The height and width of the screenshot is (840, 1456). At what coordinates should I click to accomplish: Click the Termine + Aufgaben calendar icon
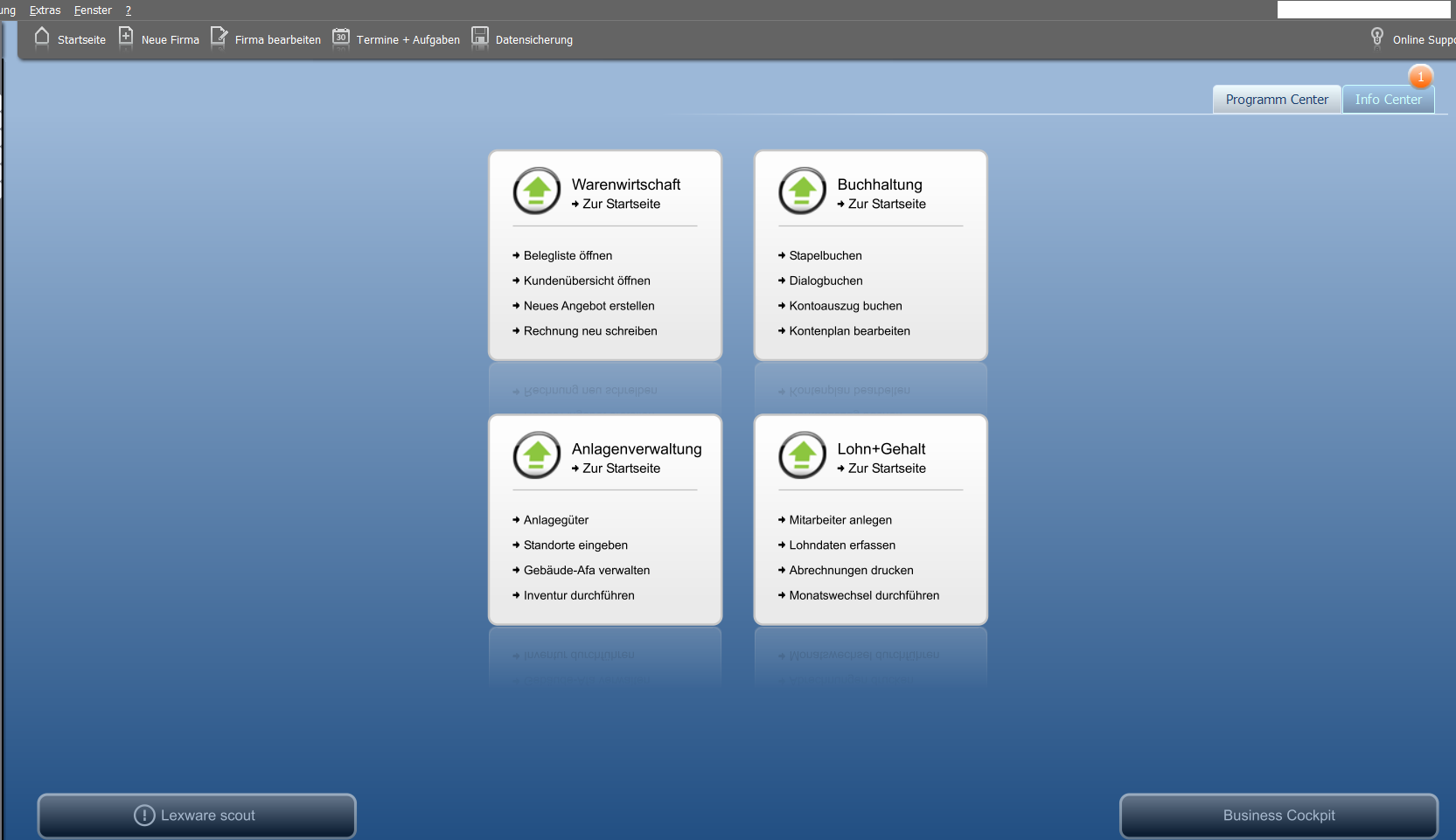tap(341, 37)
